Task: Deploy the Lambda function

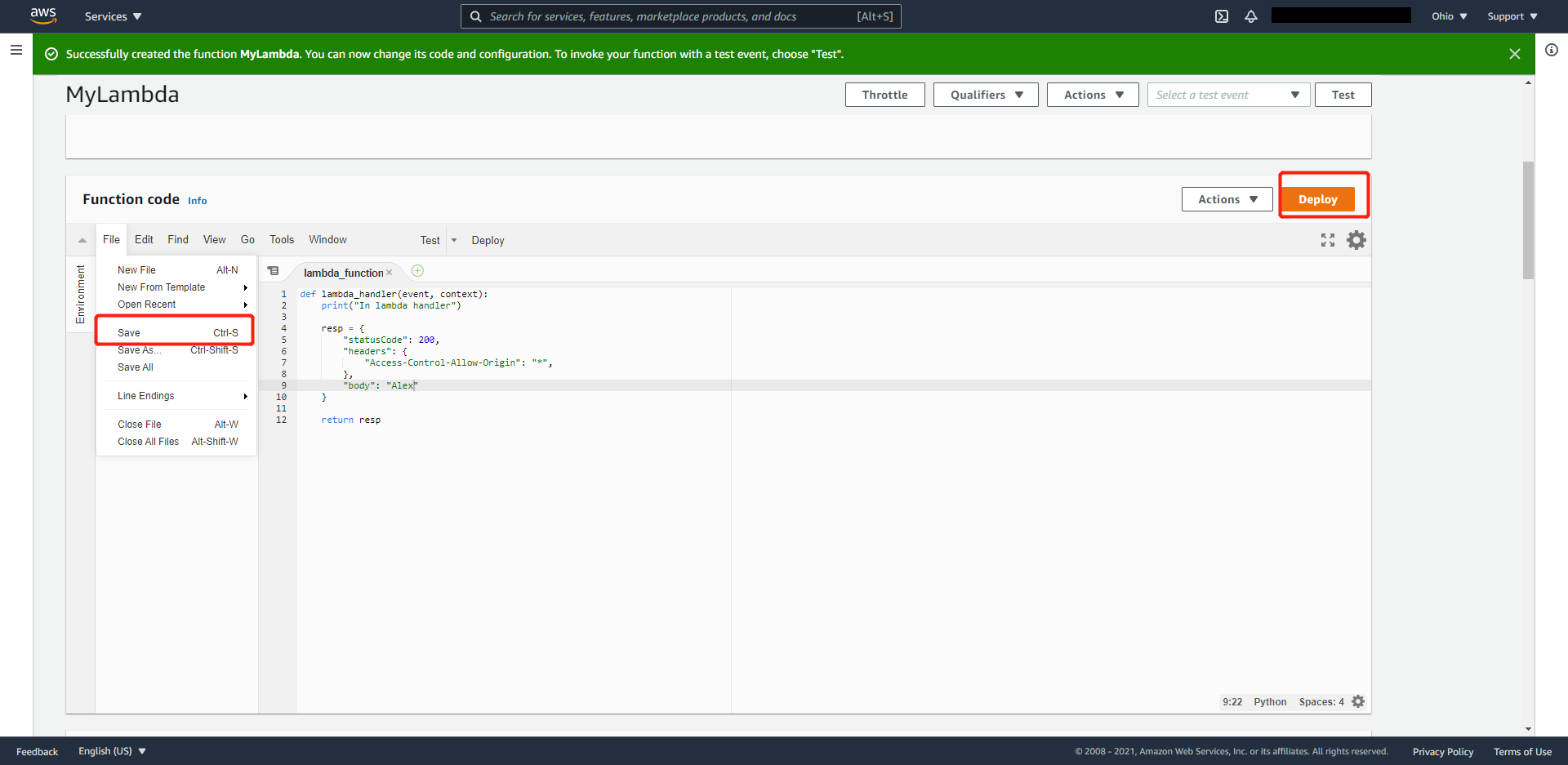Action: pos(1318,198)
